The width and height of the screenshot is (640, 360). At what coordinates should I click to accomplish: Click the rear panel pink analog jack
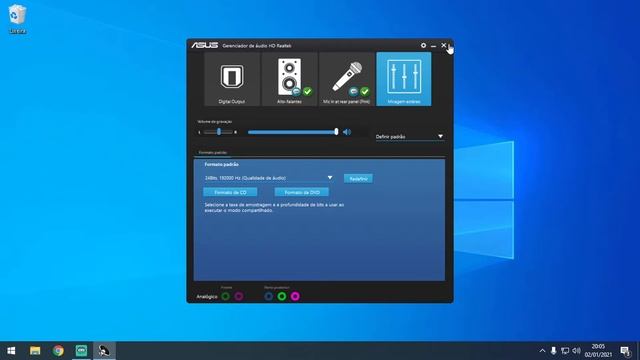(x=295, y=296)
